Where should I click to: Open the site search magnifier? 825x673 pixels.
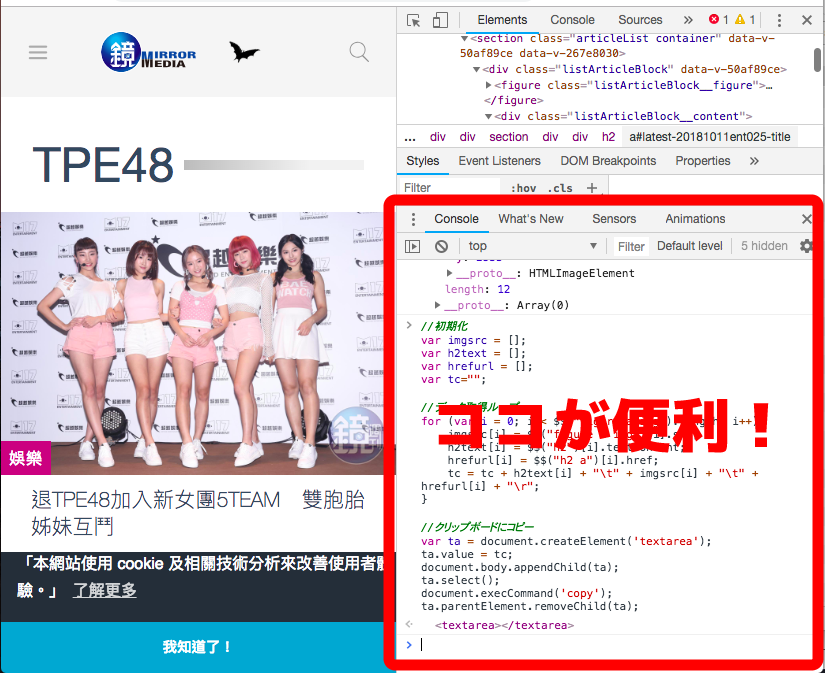click(x=359, y=52)
